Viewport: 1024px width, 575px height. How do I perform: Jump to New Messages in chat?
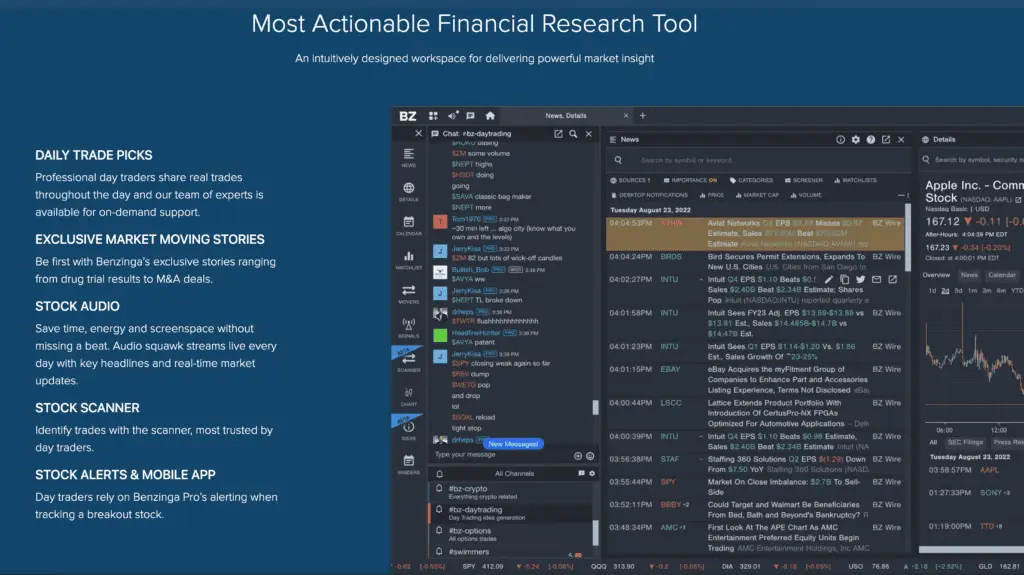click(x=513, y=444)
